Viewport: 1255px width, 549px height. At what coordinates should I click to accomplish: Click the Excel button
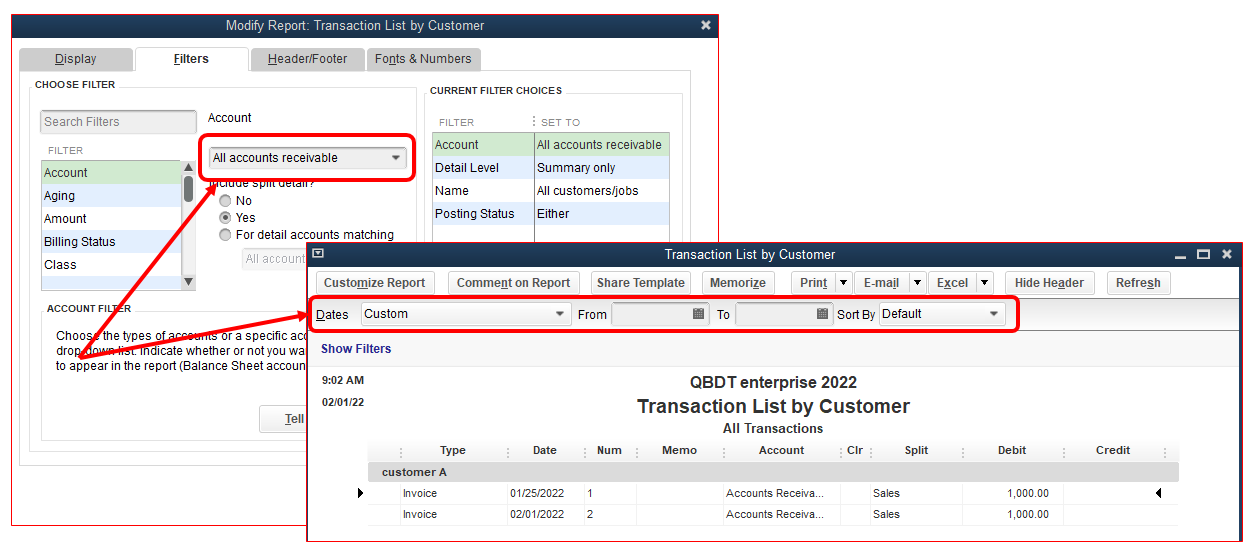tap(952, 283)
